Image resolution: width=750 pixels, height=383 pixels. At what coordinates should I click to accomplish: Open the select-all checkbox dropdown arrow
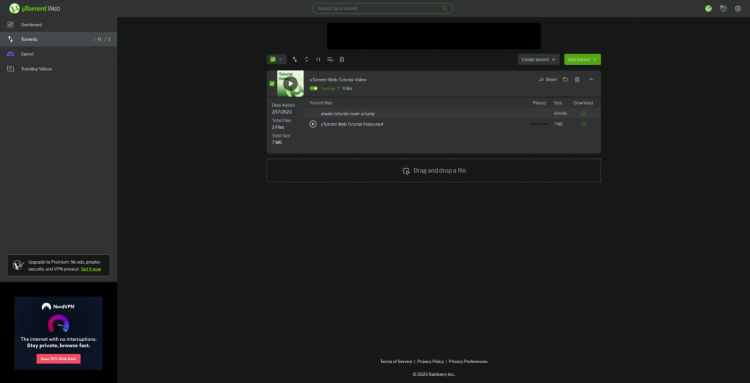[281, 59]
